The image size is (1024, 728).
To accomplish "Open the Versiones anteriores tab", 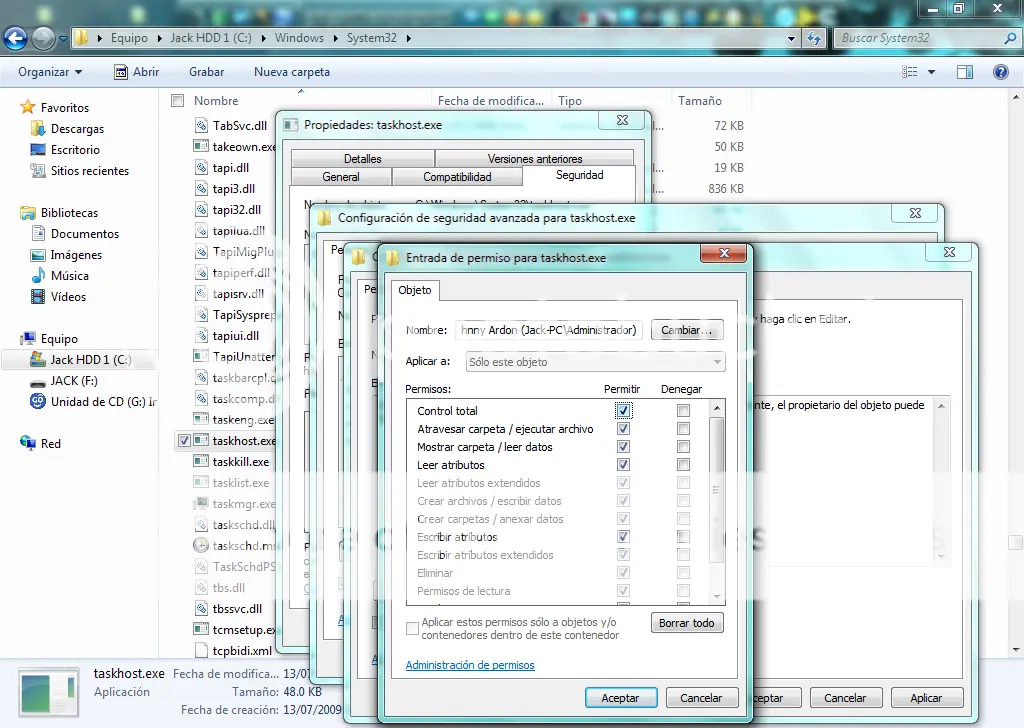I will click(534, 159).
